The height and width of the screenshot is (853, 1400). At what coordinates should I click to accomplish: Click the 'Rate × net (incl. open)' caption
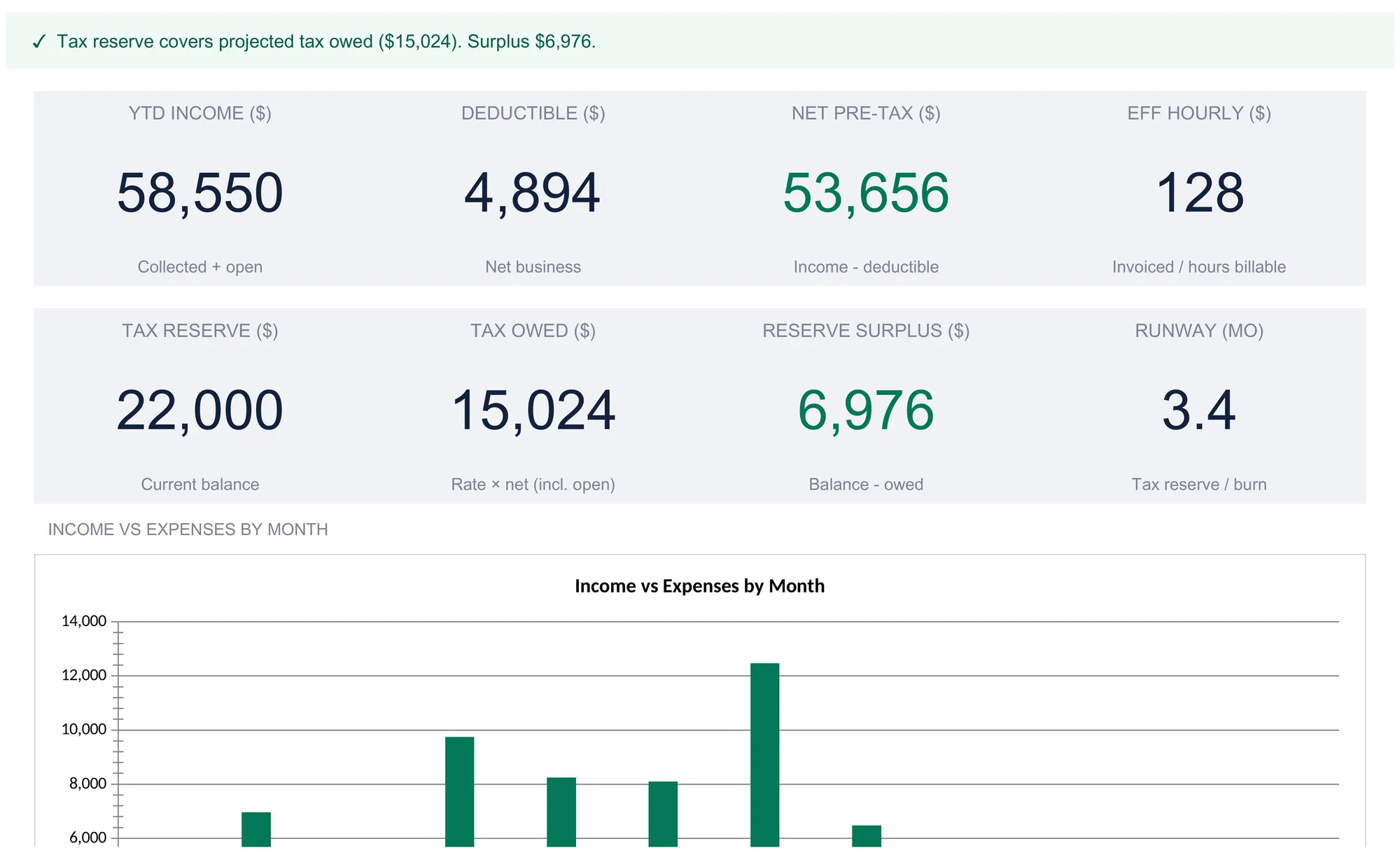point(533,485)
